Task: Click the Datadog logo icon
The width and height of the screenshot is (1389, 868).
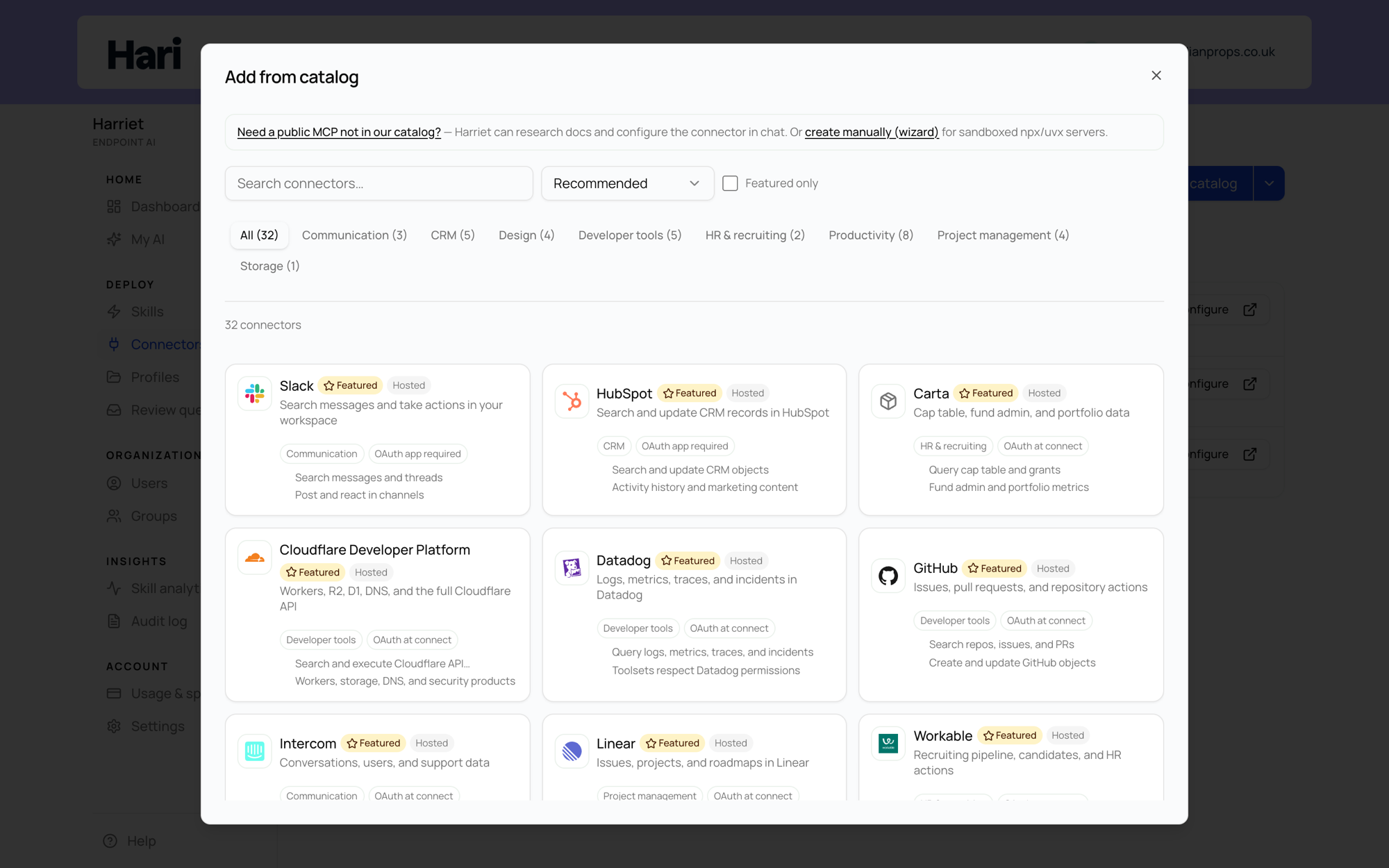Action: [x=572, y=568]
